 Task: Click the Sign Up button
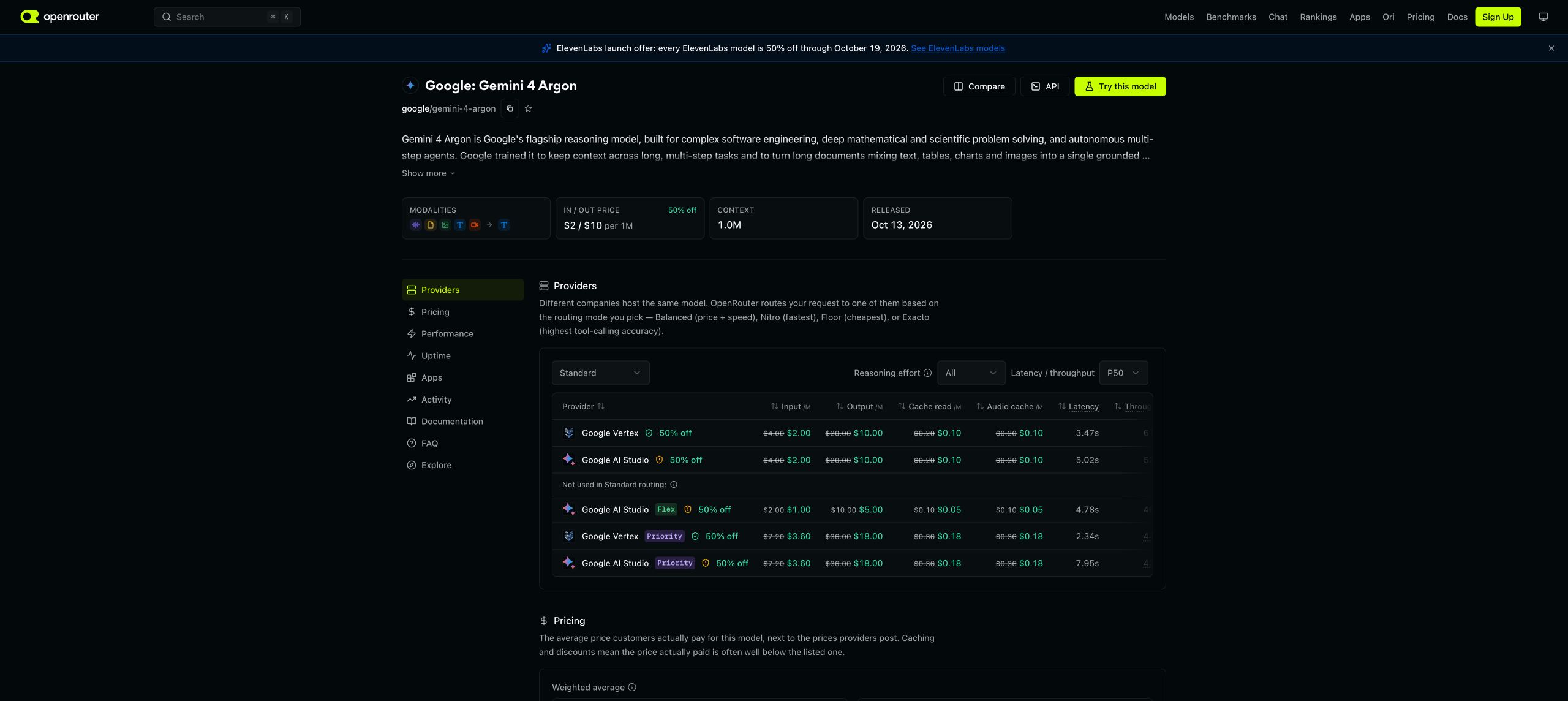tap(1498, 17)
